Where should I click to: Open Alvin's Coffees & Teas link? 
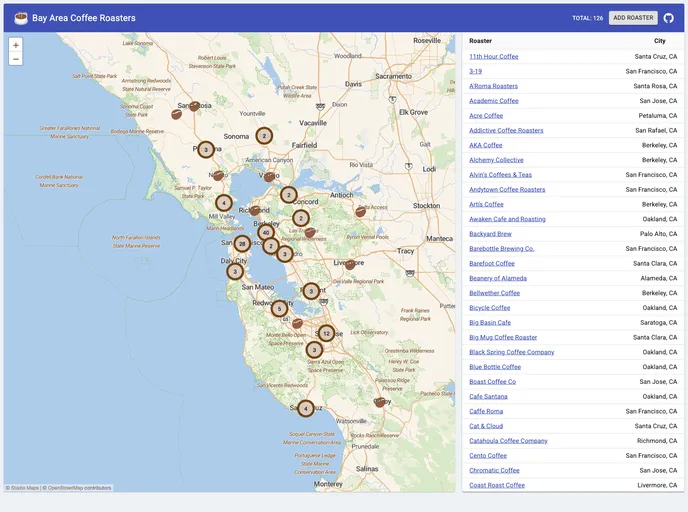point(500,175)
